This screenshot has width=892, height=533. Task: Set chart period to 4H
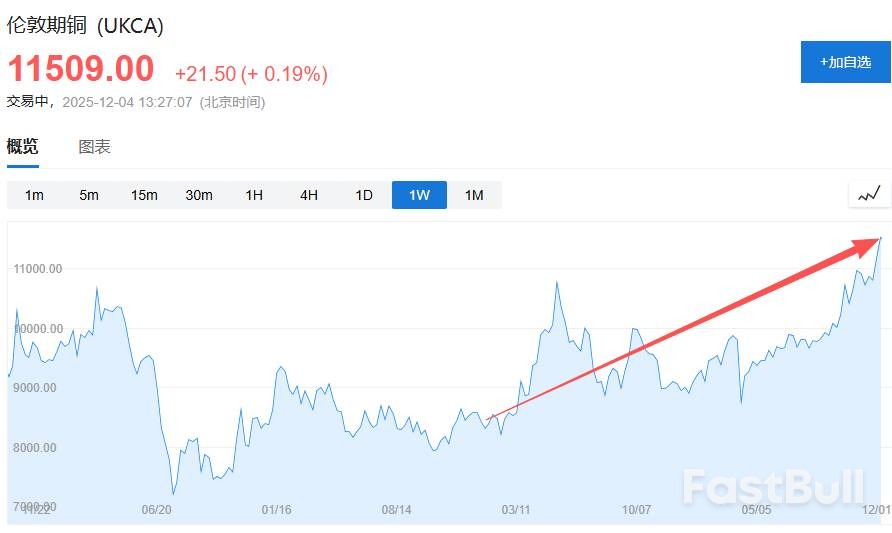tap(309, 195)
